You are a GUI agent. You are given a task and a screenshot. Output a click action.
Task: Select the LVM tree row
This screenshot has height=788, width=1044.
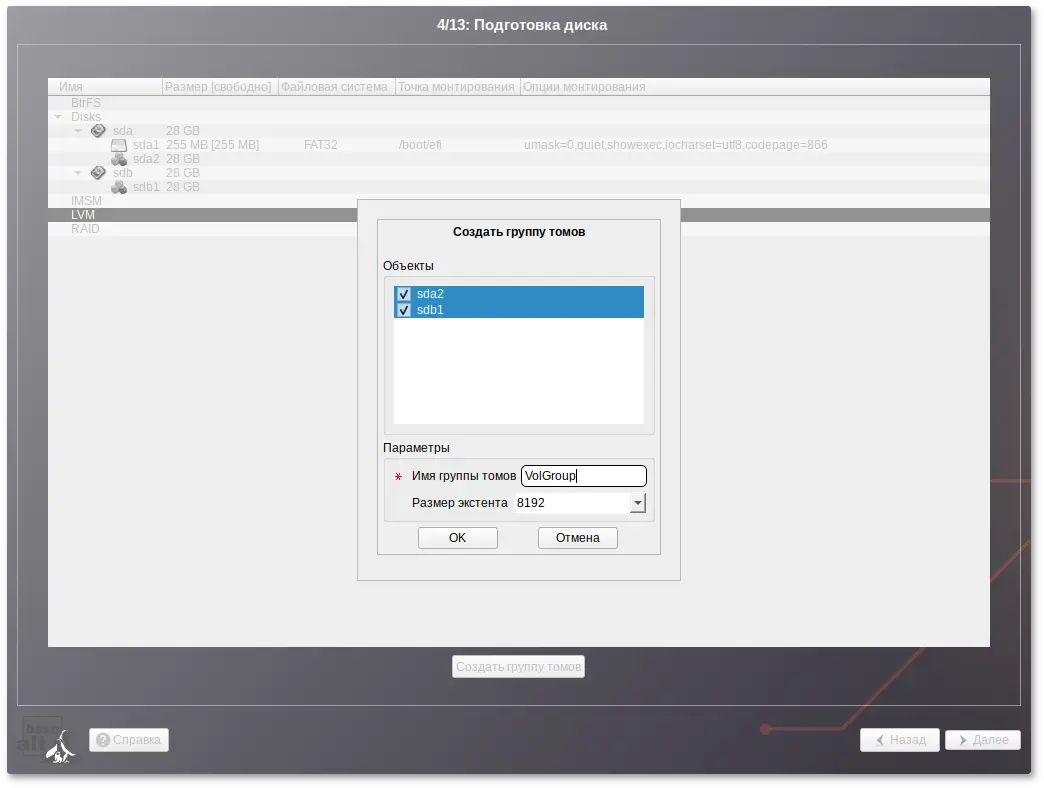point(519,215)
